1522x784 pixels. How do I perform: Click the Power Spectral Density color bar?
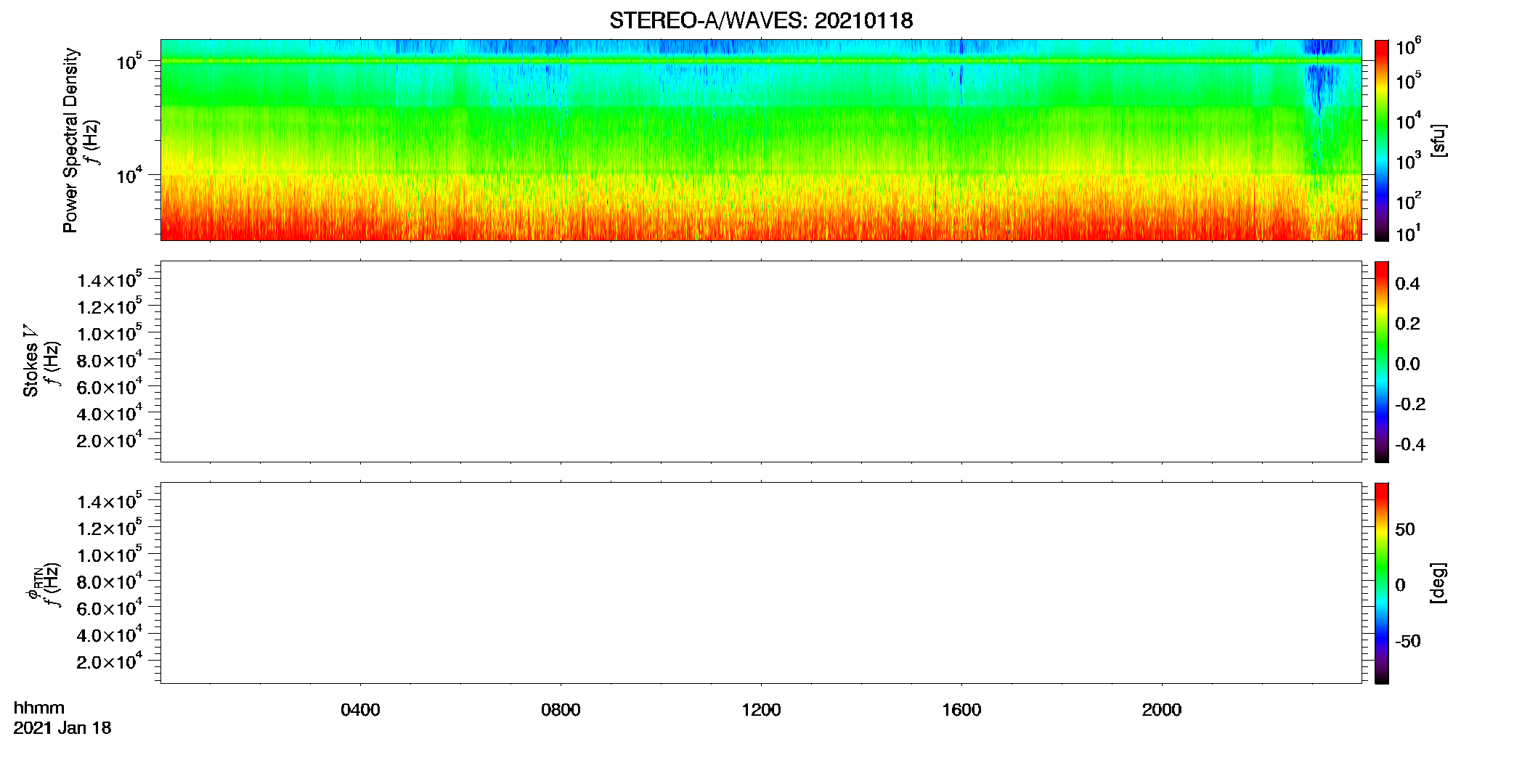coord(1381,140)
